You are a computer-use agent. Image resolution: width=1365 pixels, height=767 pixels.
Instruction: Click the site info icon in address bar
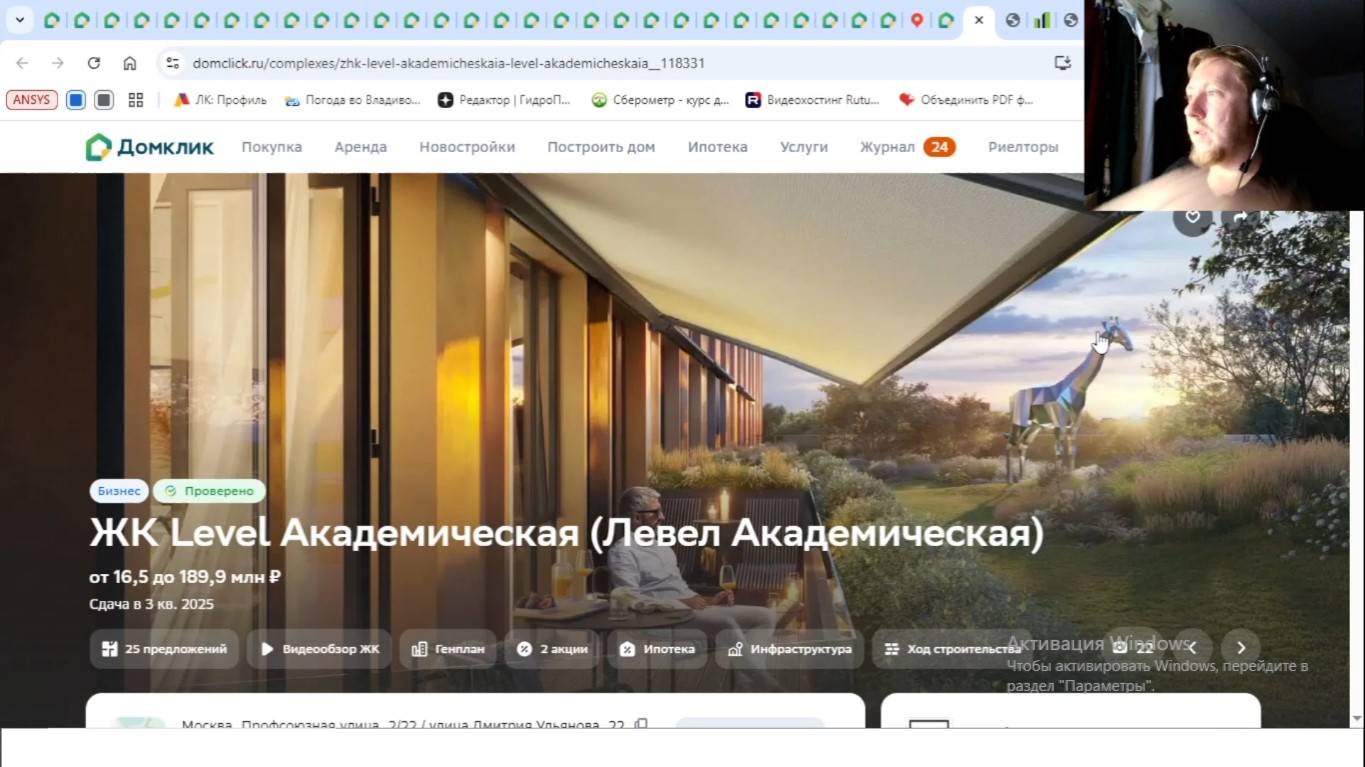tap(172, 63)
